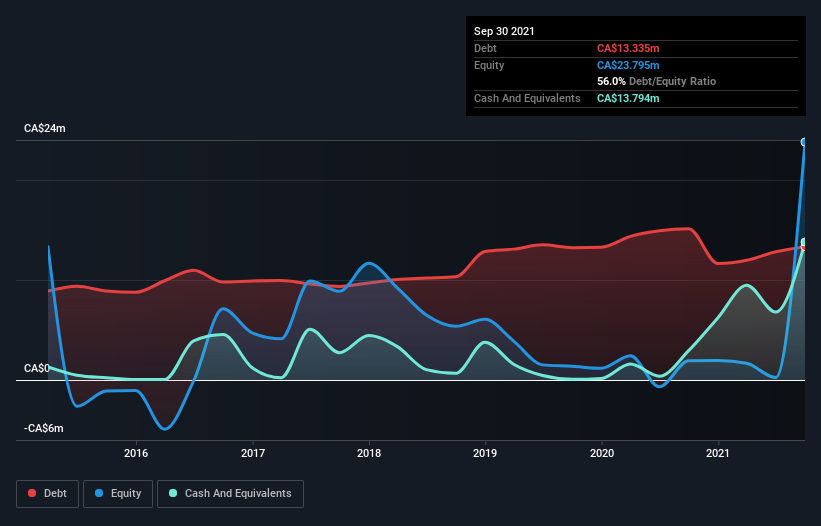Click the 2016 x-axis label
The height and width of the screenshot is (526, 821).
pos(136,453)
